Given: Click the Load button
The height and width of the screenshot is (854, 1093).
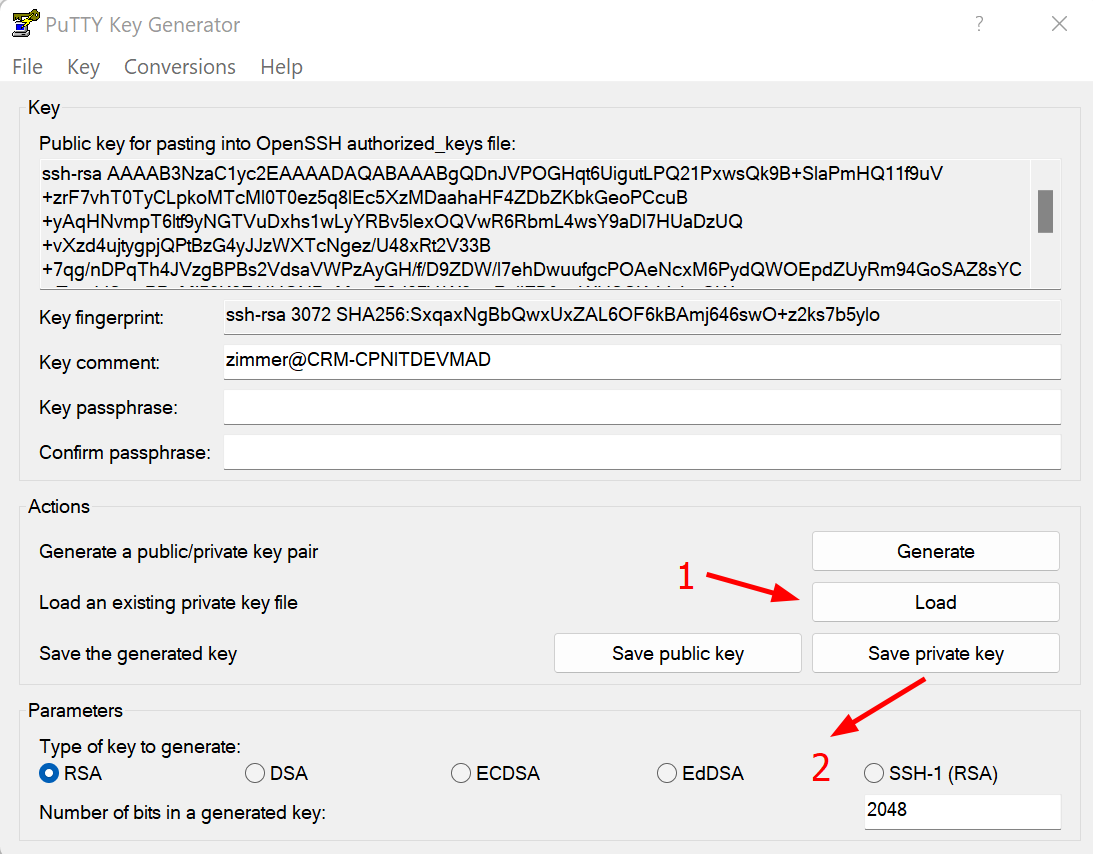Looking at the screenshot, I should click(x=935, y=602).
